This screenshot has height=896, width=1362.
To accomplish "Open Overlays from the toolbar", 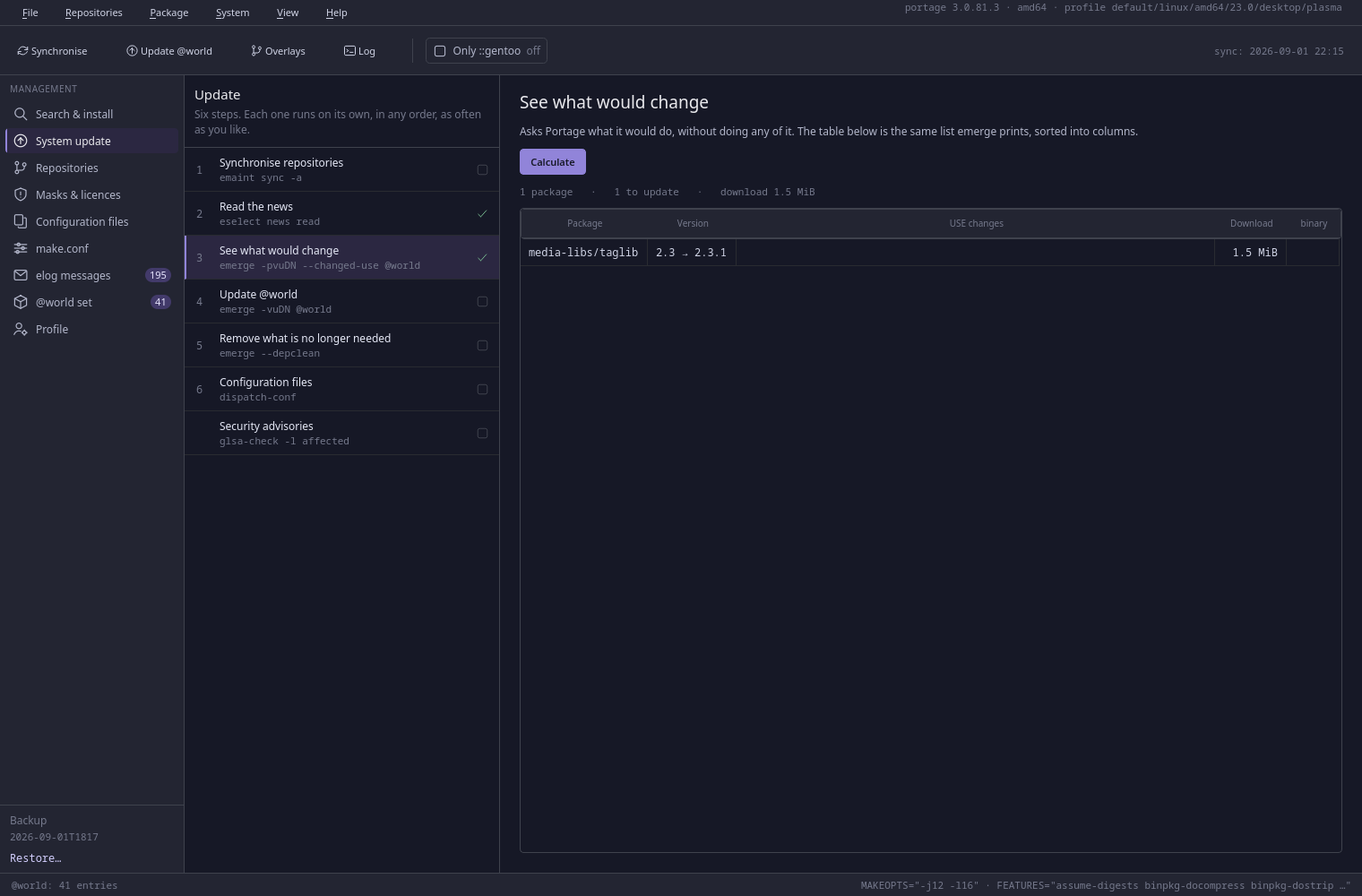I will (x=278, y=51).
